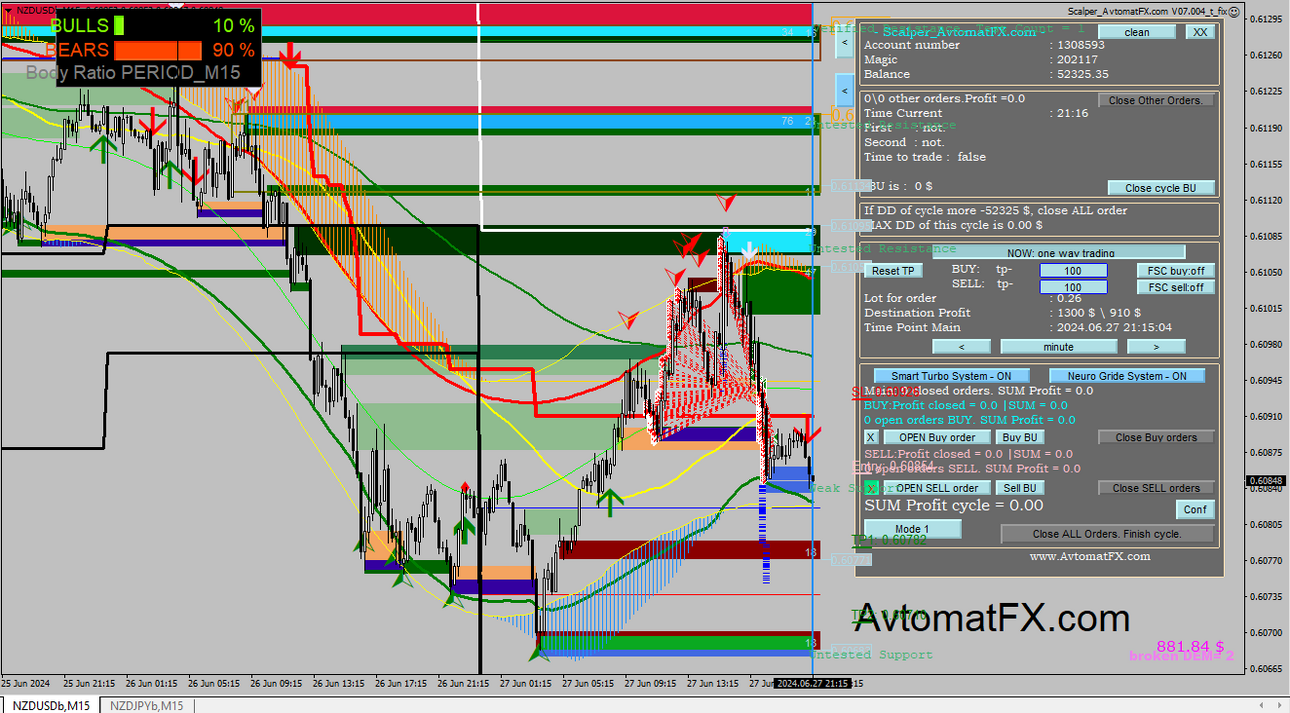Click the BUY tp- input field showing 100
1290x713 pixels.
click(x=1073, y=271)
